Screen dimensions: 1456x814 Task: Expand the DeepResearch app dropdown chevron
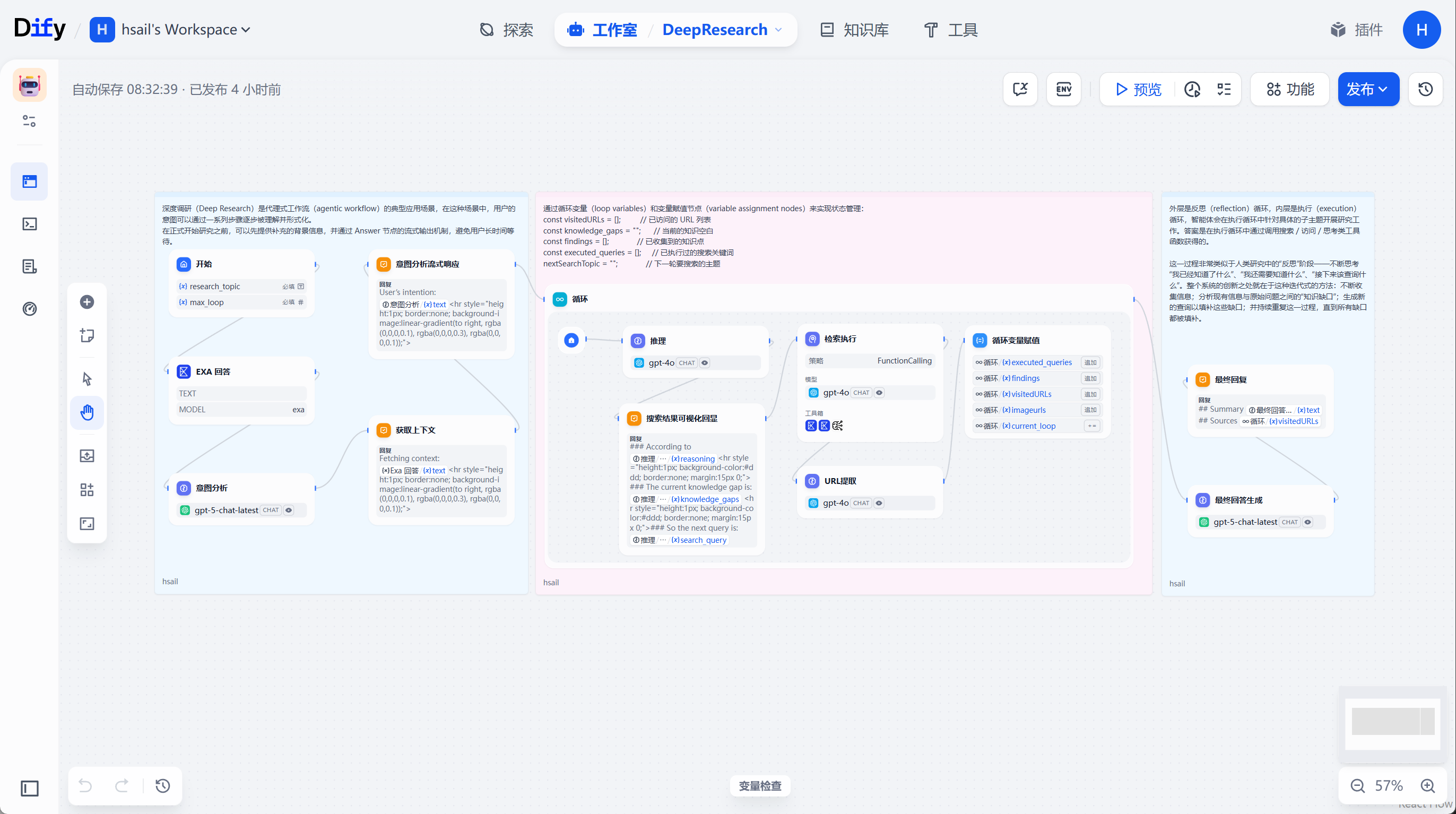(x=778, y=29)
